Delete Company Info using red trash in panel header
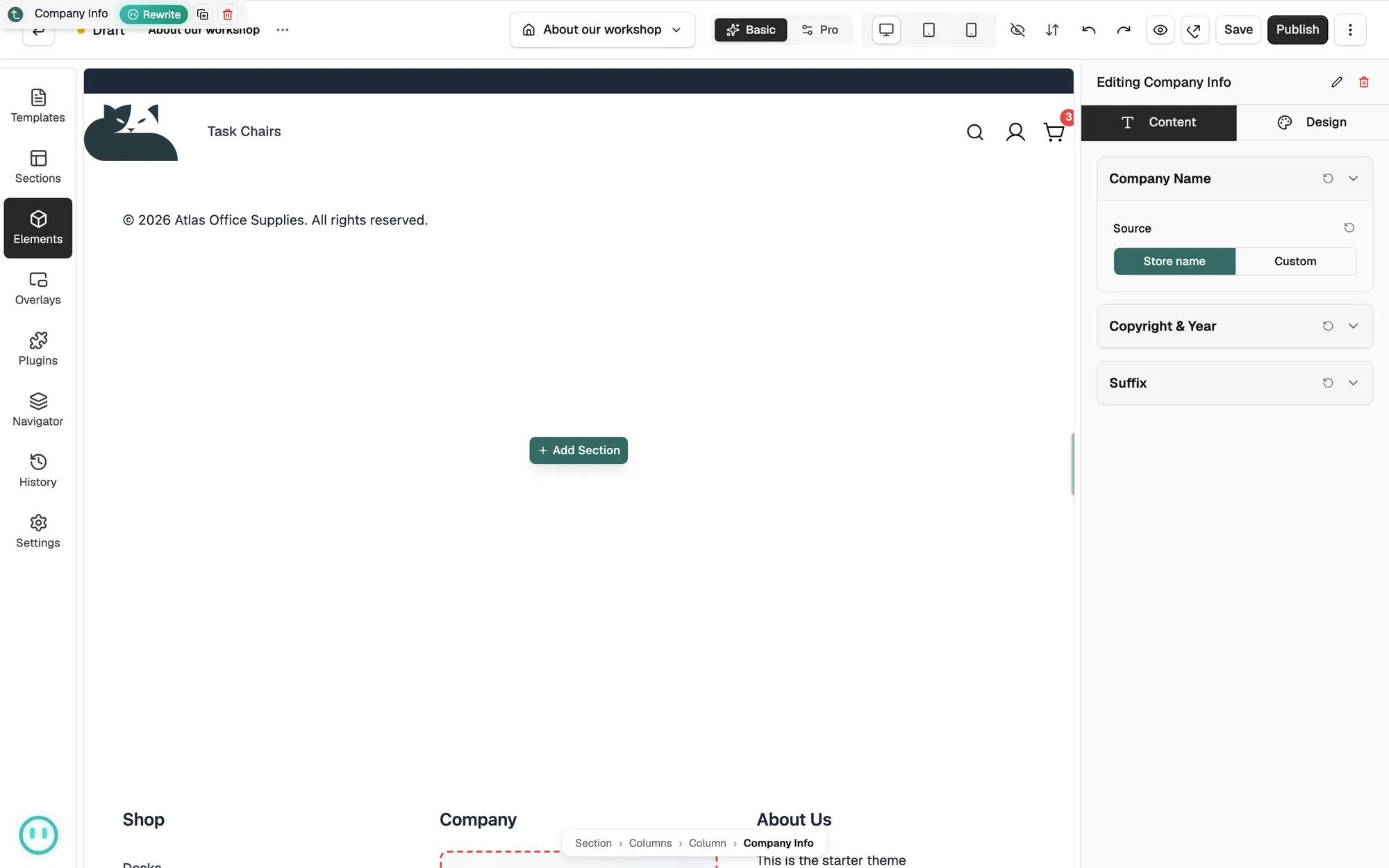Screen dimensions: 1389x868 (x=1364, y=82)
